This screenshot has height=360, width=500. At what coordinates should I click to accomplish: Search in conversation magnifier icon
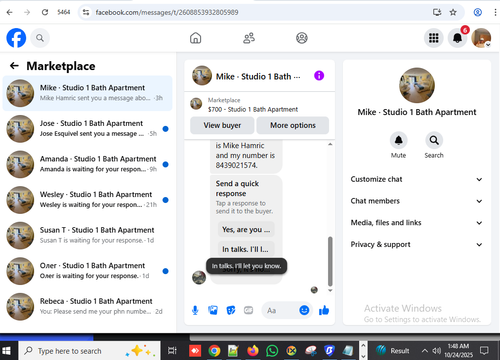pos(434,140)
